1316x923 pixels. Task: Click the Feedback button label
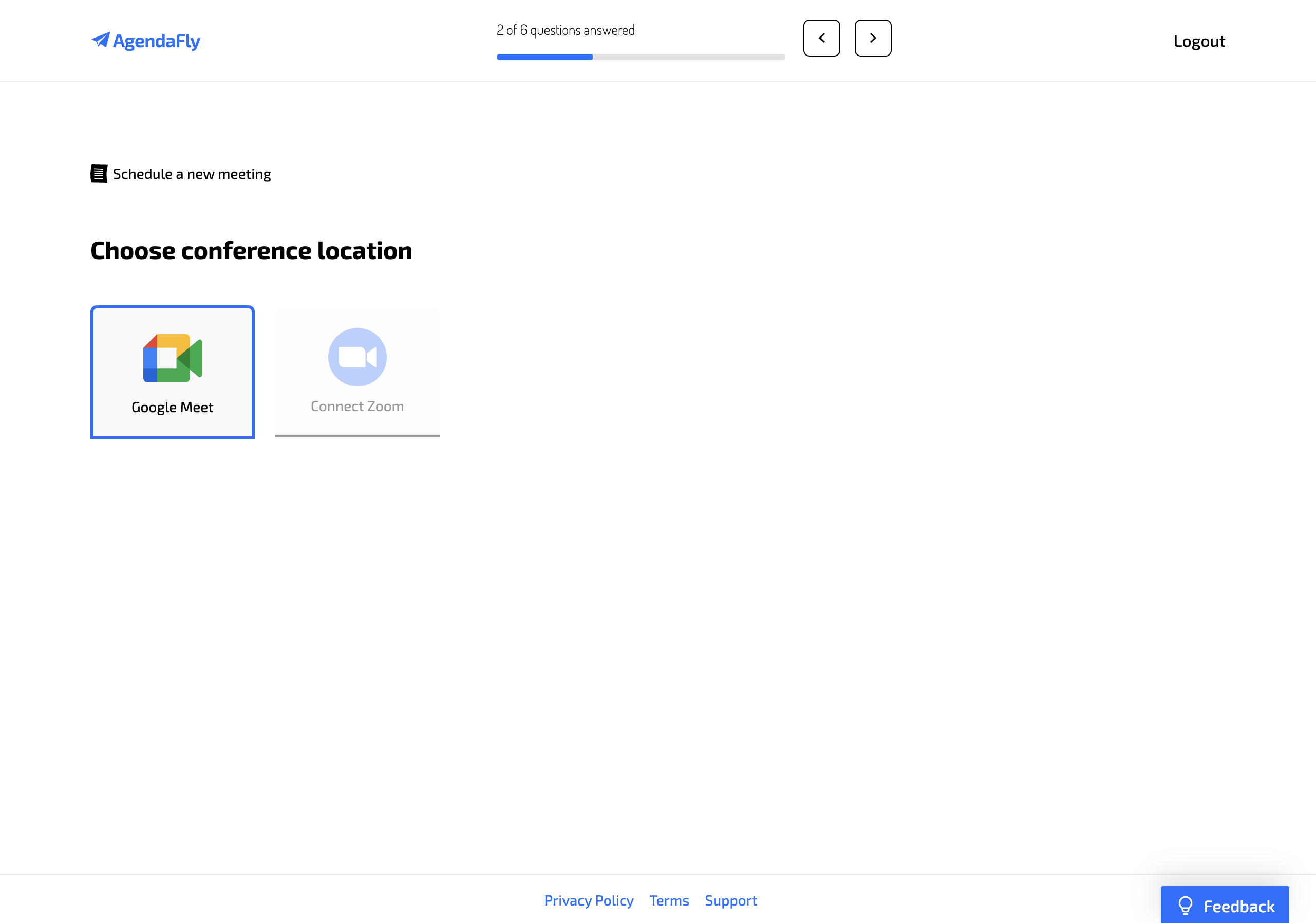pos(1238,906)
